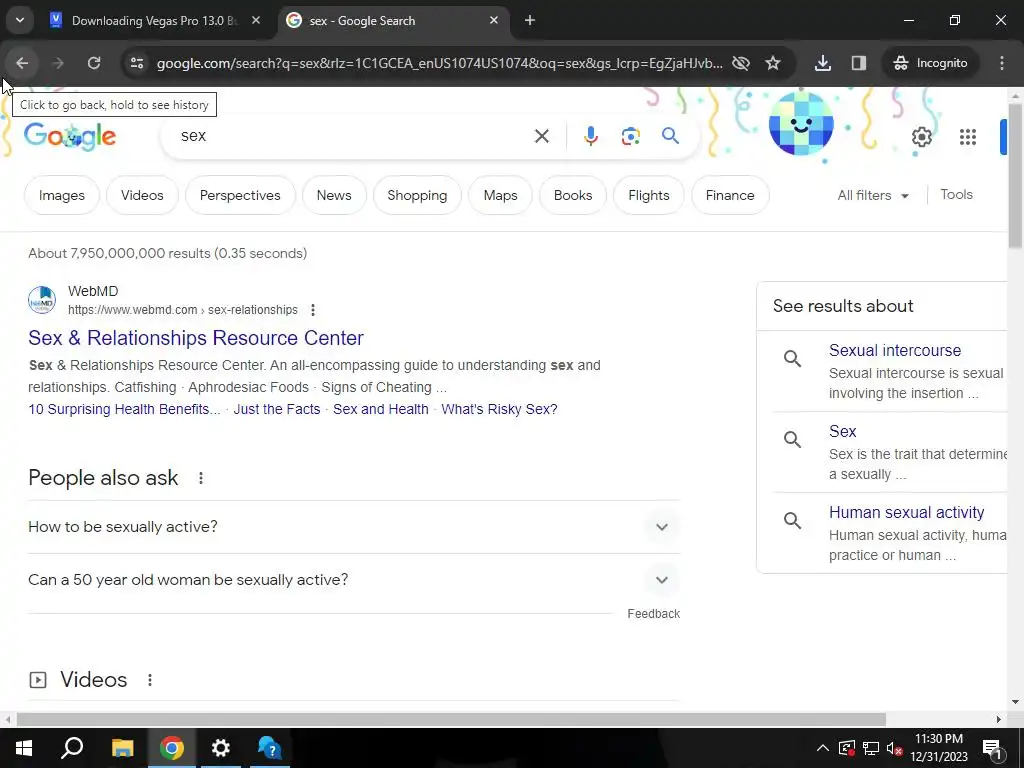Expand Can a 50 year old woman question
Viewport: 1024px width, 768px height.
[x=354, y=580]
